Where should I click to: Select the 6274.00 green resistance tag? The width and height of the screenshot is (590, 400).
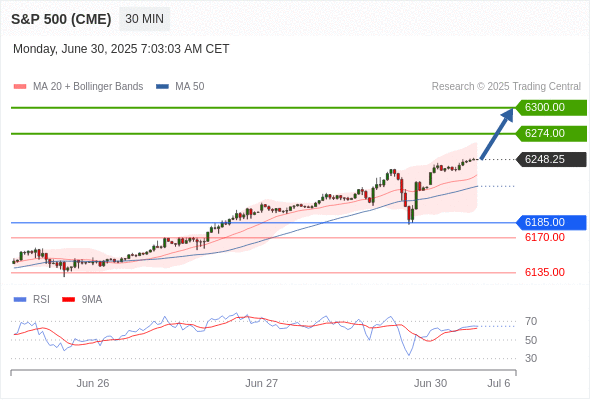(x=551, y=134)
